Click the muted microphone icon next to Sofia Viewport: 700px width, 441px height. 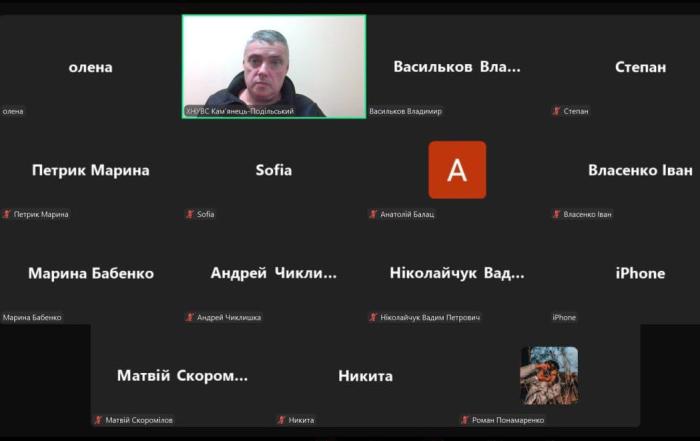click(x=190, y=214)
